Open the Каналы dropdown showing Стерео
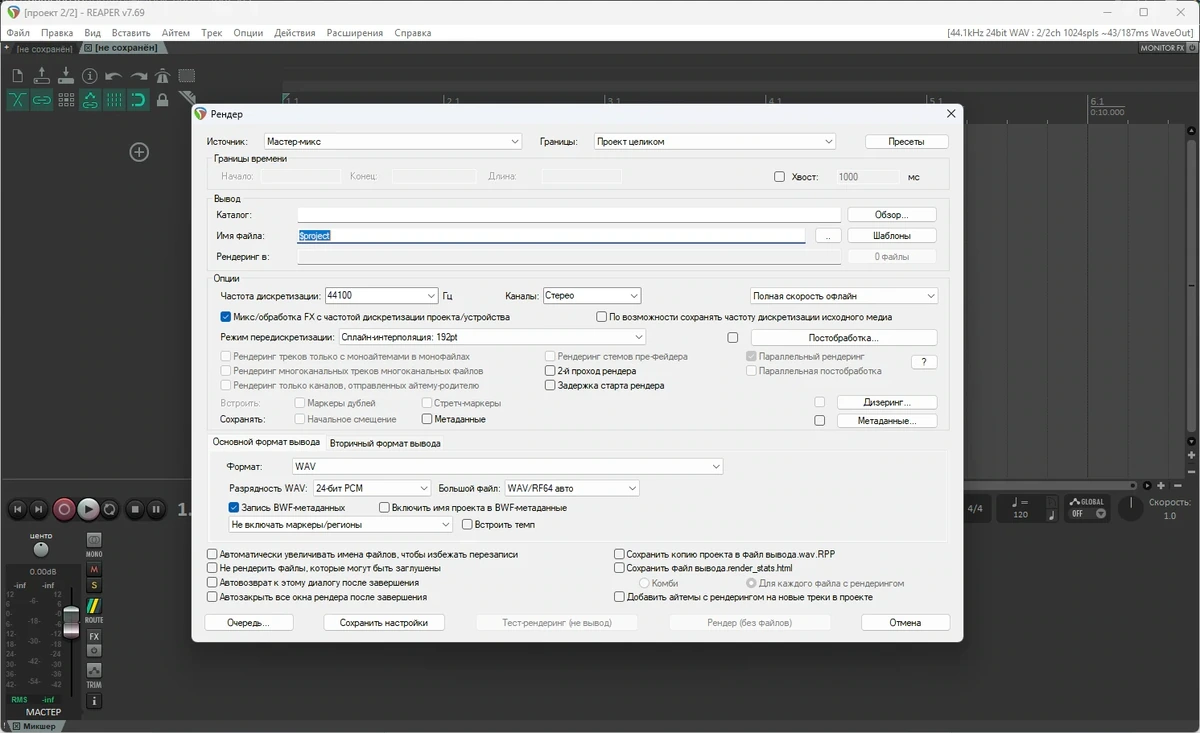Viewport: 1200px width, 733px height. 591,296
